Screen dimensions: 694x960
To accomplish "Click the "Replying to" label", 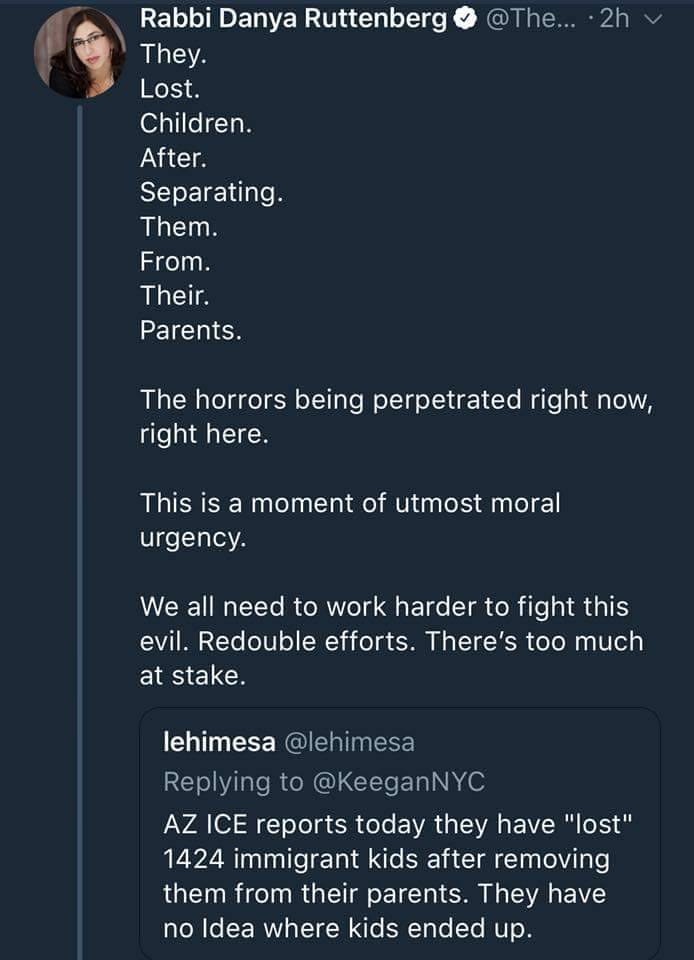I will 234,781.
